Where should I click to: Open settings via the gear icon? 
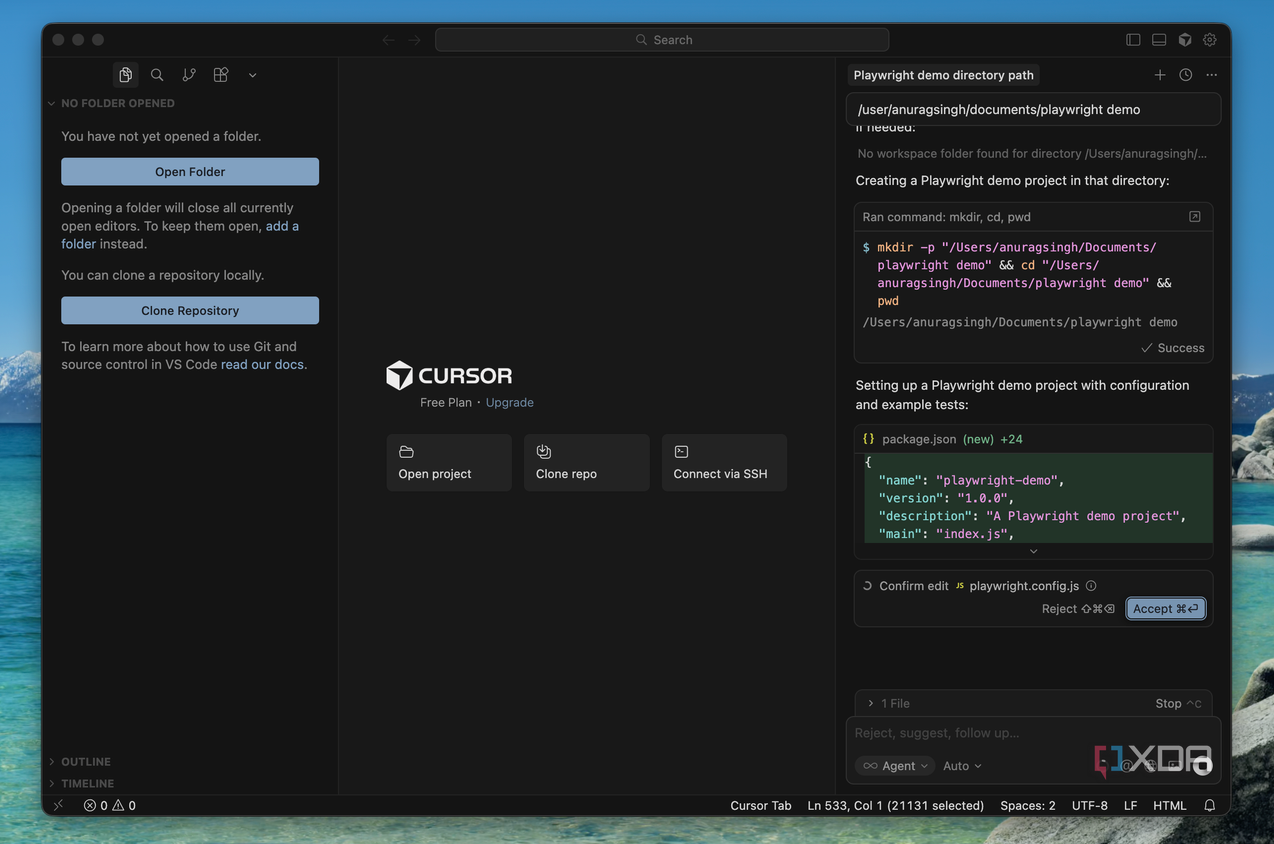click(1210, 40)
